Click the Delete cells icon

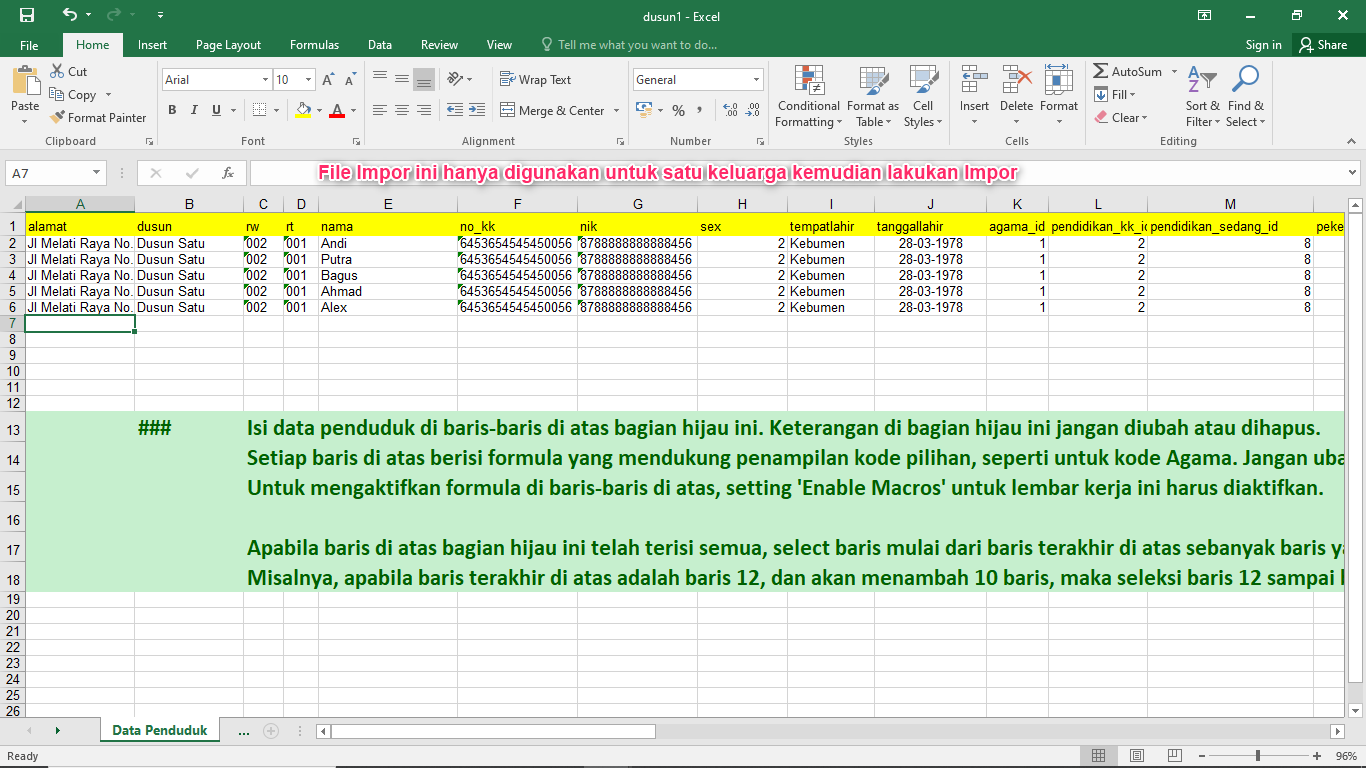pos(1016,80)
